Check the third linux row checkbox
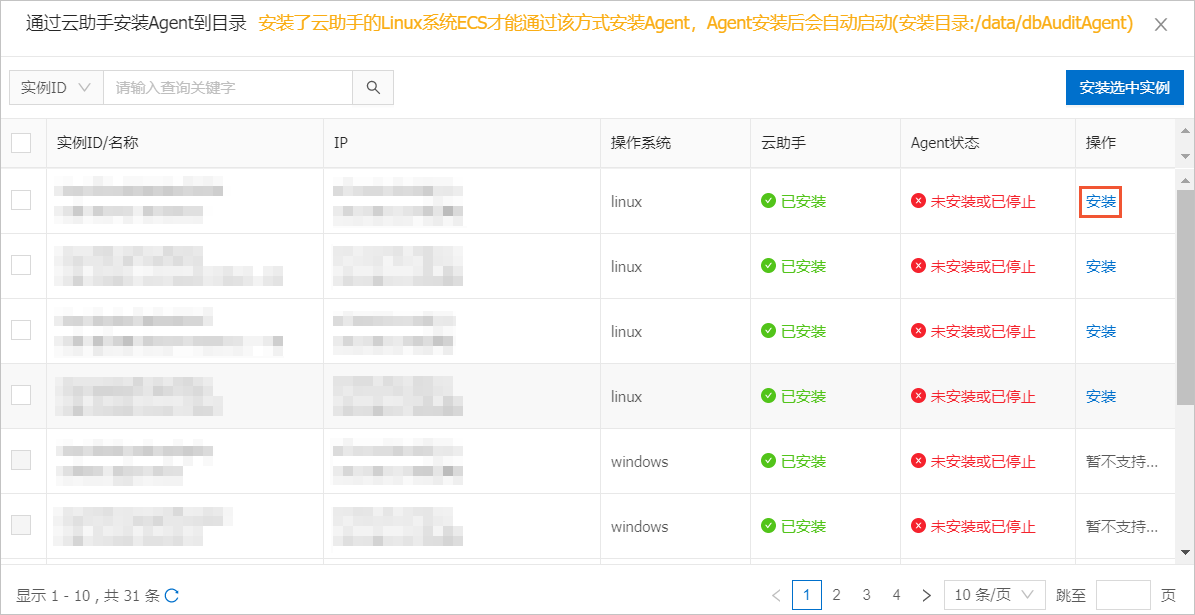The height and width of the screenshot is (615, 1195). click(x=21, y=330)
